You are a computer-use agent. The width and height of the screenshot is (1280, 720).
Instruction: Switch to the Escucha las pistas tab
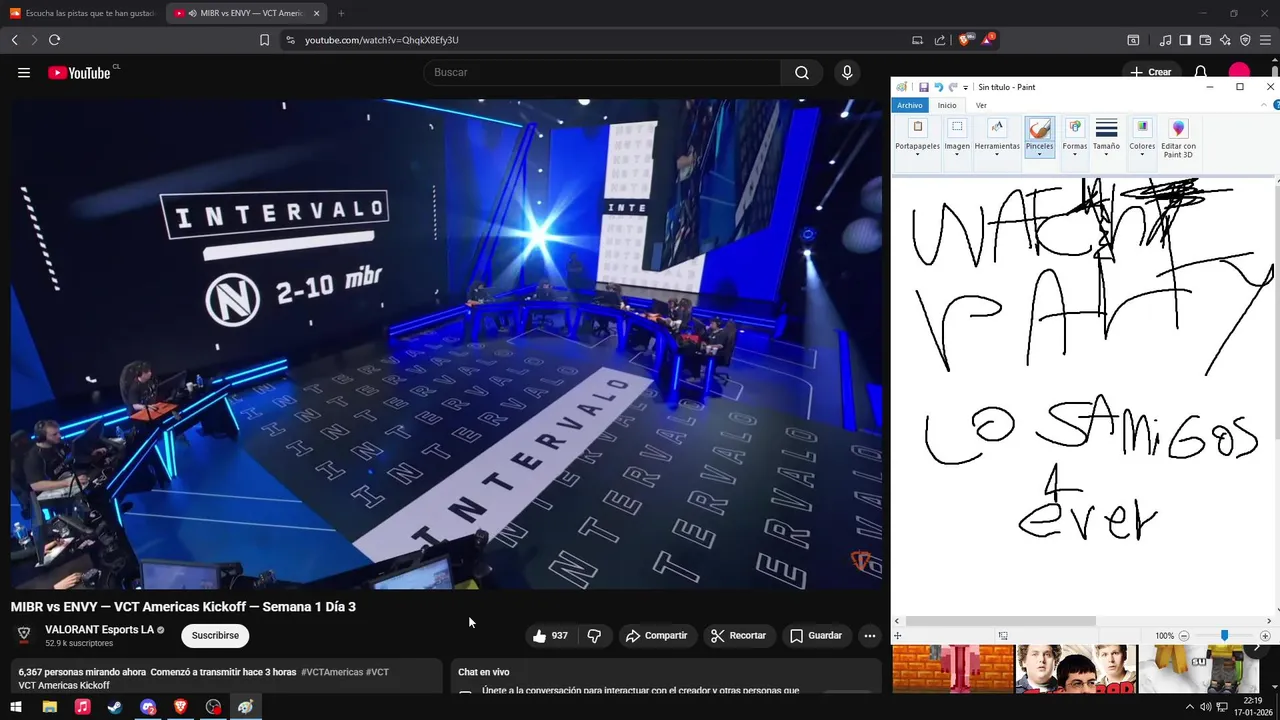tap(83, 13)
